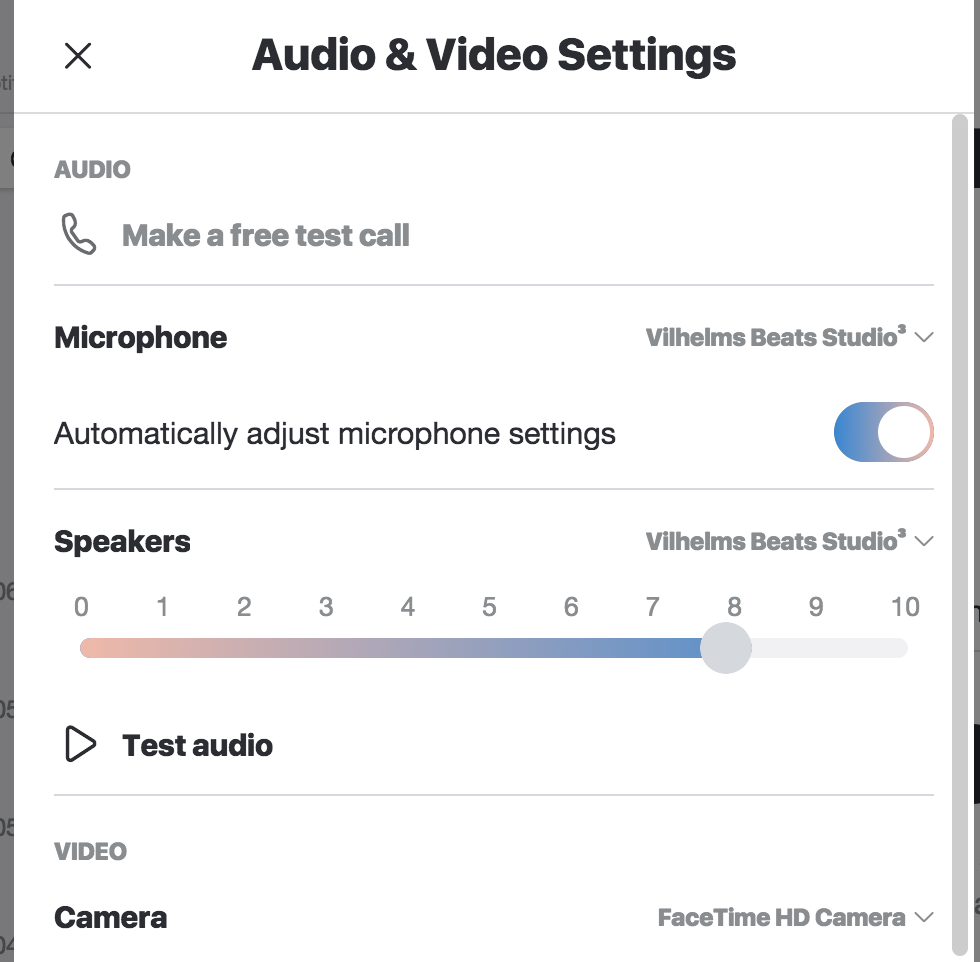
Task: Click the Speakers section label
Action: [122, 541]
